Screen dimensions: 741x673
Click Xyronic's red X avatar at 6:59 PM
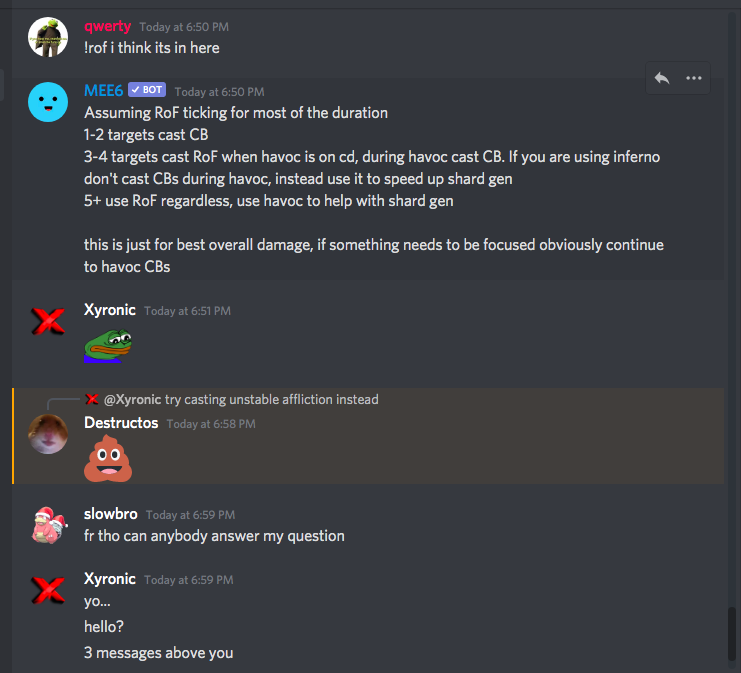[48, 590]
